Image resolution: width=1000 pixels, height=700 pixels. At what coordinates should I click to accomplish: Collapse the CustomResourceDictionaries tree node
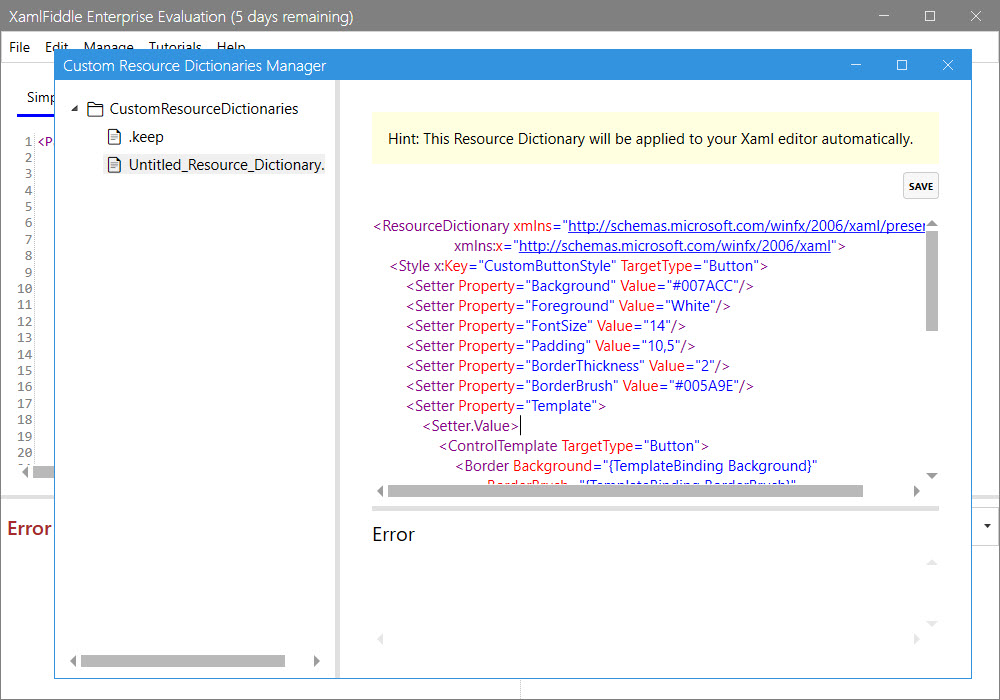(x=75, y=109)
